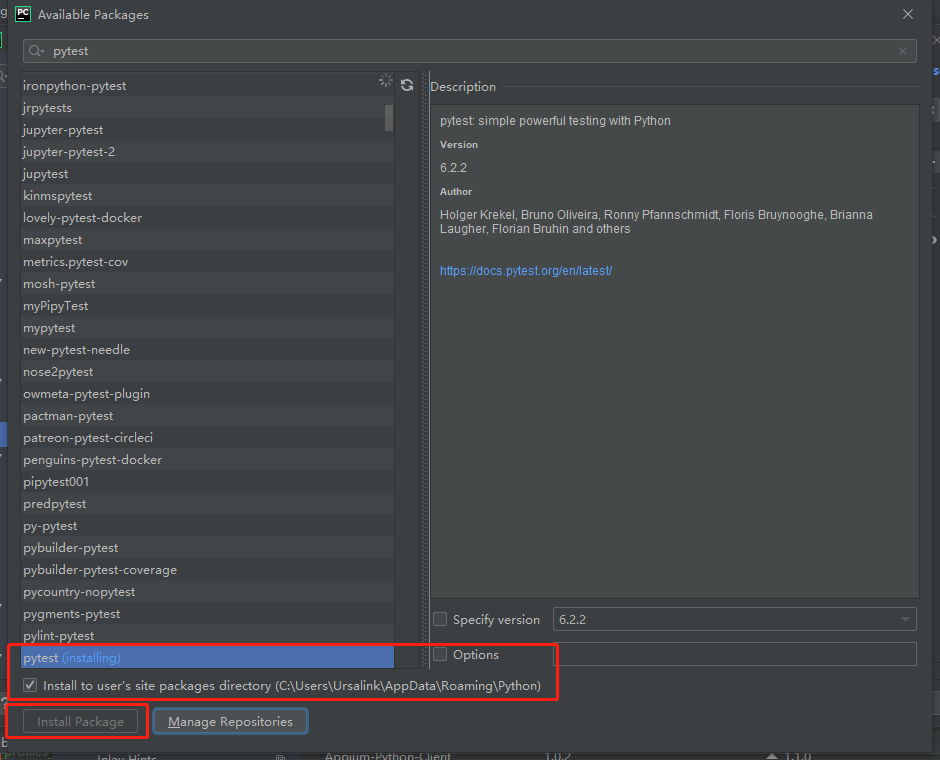Select penguins-pytest-docker package
Image resolution: width=940 pixels, height=760 pixels.
tap(207, 460)
